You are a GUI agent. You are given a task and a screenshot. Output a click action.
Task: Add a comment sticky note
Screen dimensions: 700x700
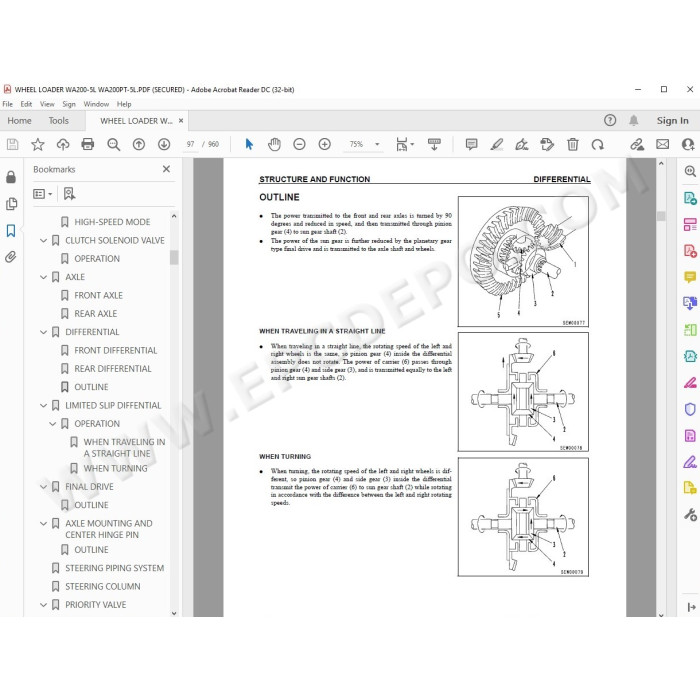(471, 144)
